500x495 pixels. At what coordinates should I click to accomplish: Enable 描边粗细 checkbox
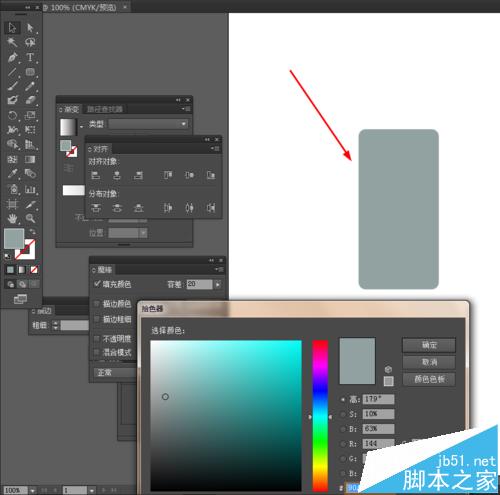click(97, 319)
